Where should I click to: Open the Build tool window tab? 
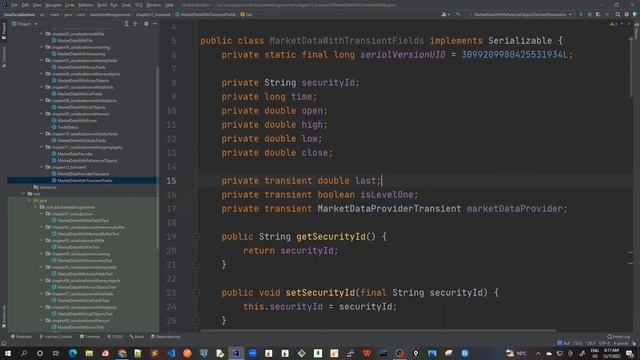coord(137,337)
